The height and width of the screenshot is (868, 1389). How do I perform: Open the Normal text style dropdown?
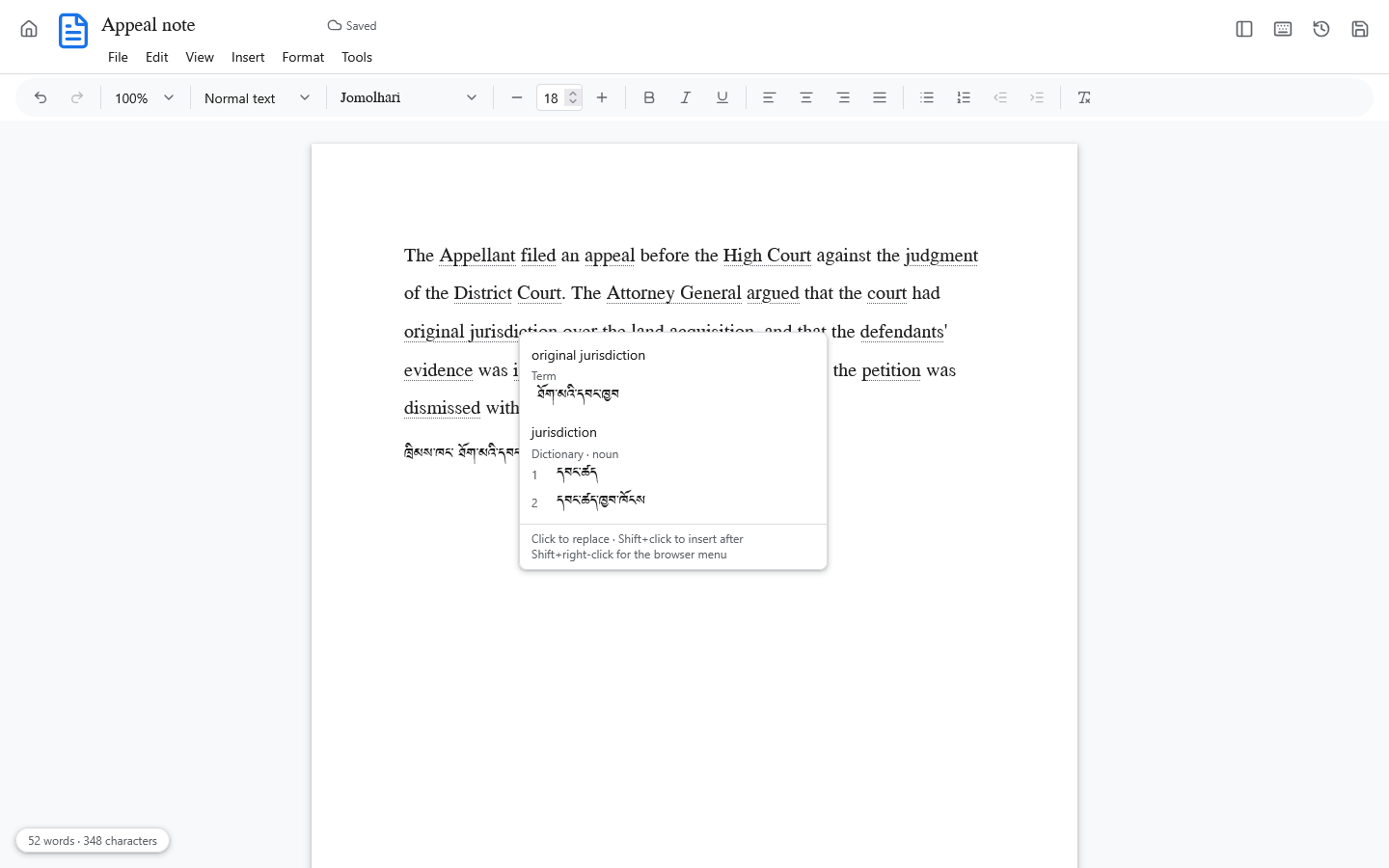258,97
